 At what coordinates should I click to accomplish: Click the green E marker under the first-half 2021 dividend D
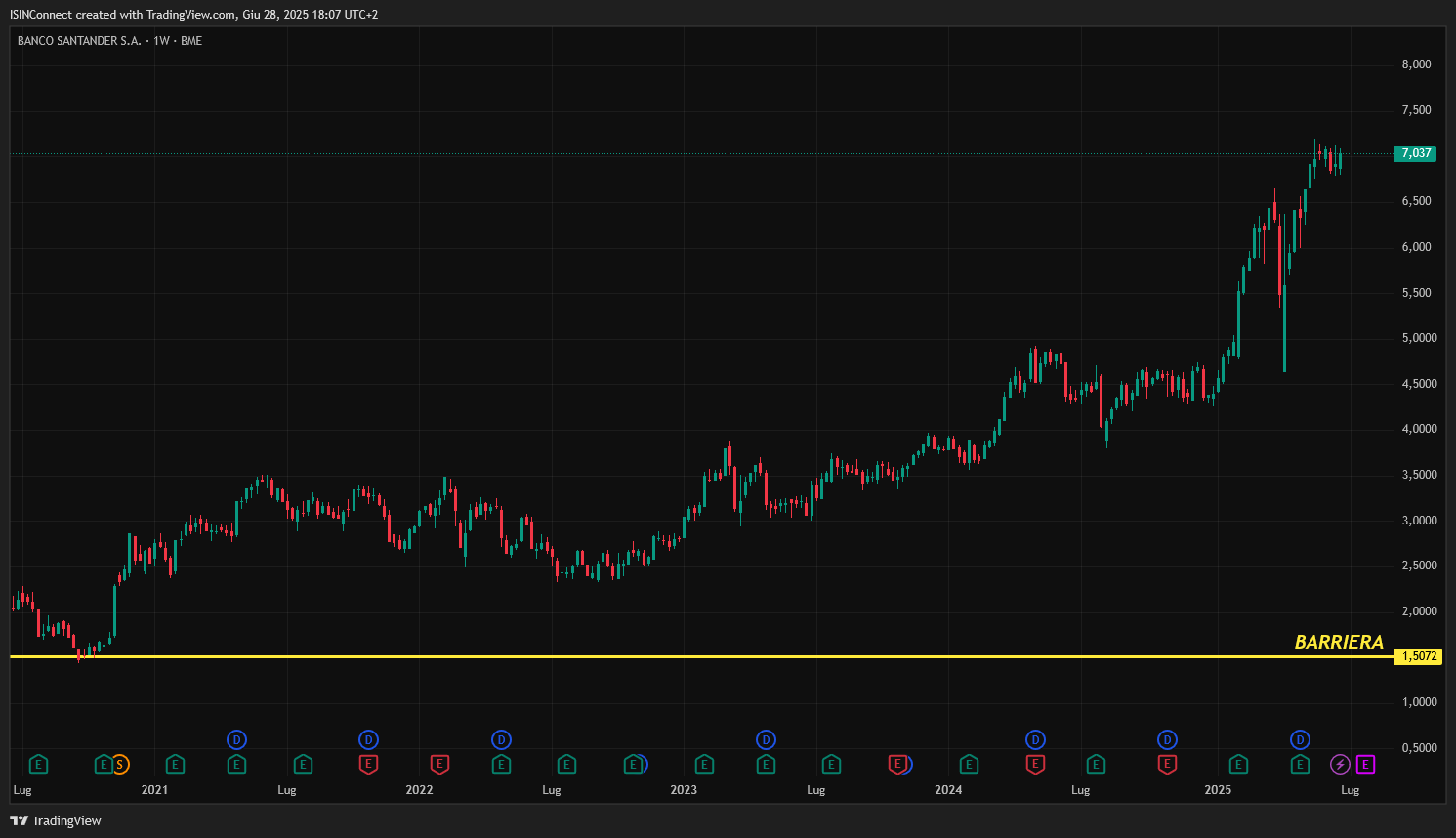pos(236,765)
